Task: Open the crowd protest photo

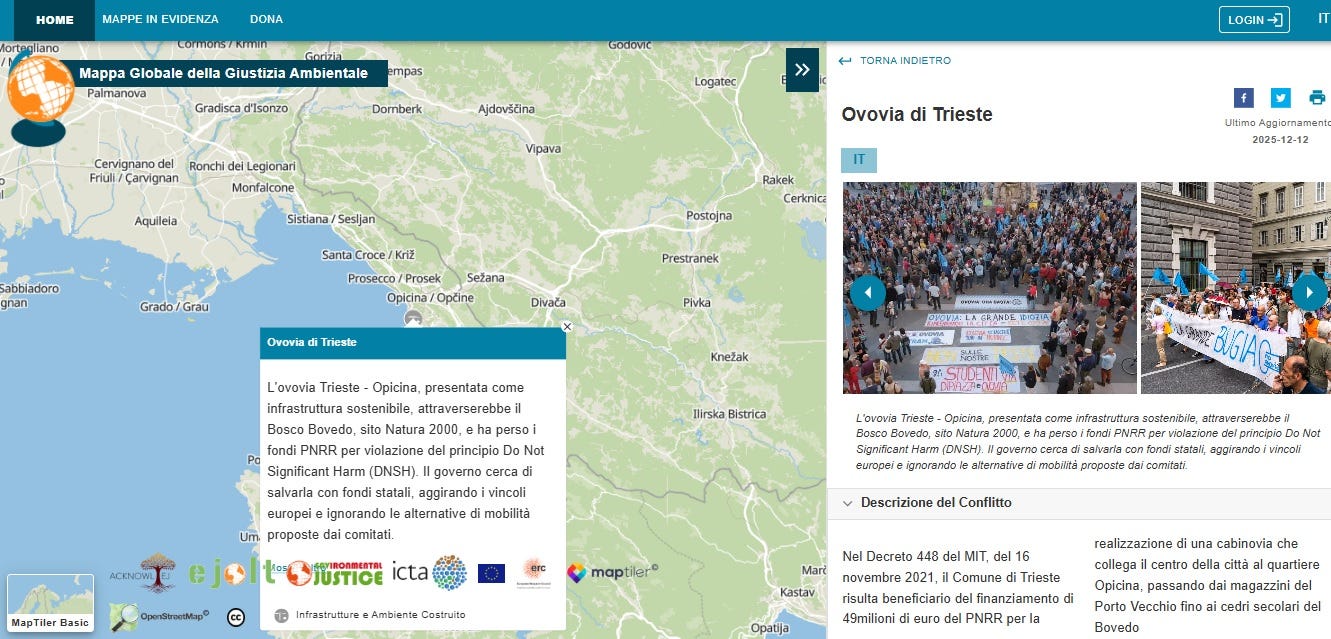Action: tap(990, 288)
